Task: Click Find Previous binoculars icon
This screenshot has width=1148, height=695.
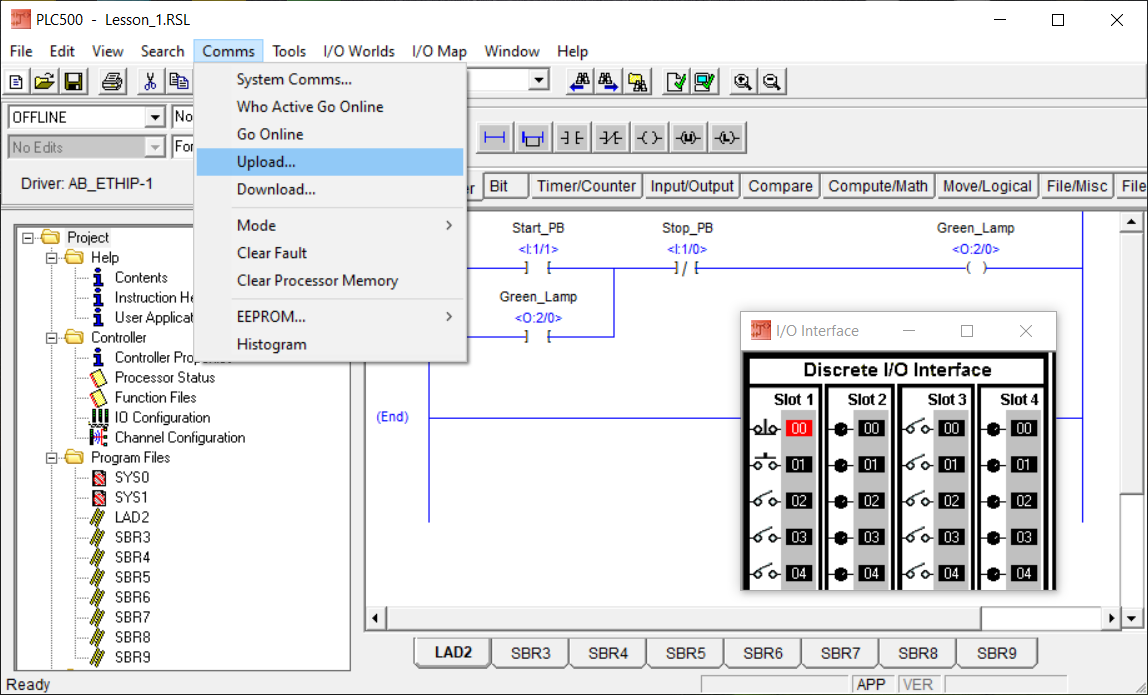Action: point(581,81)
